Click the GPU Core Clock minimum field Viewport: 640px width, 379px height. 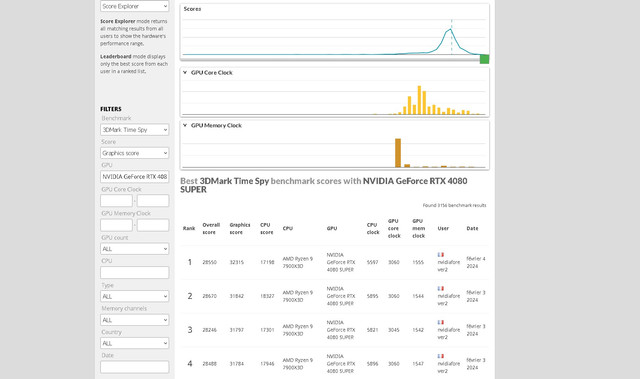click(116, 201)
